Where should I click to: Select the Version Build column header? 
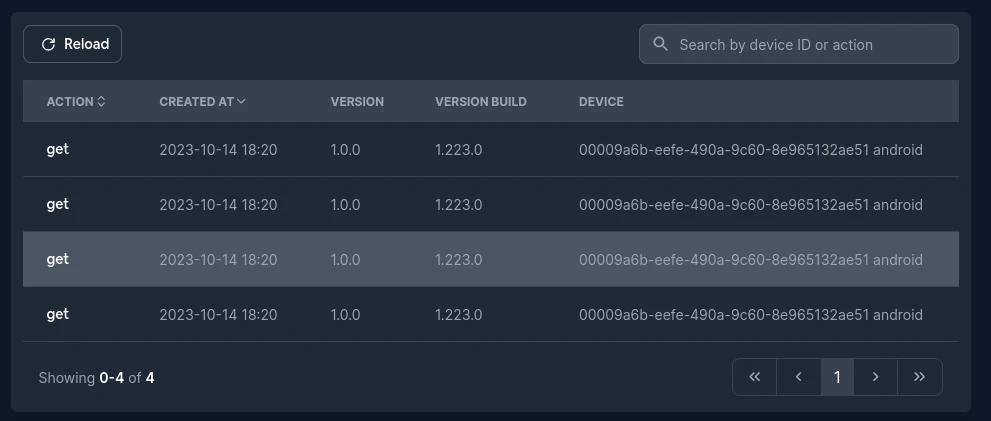pos(480,102)
